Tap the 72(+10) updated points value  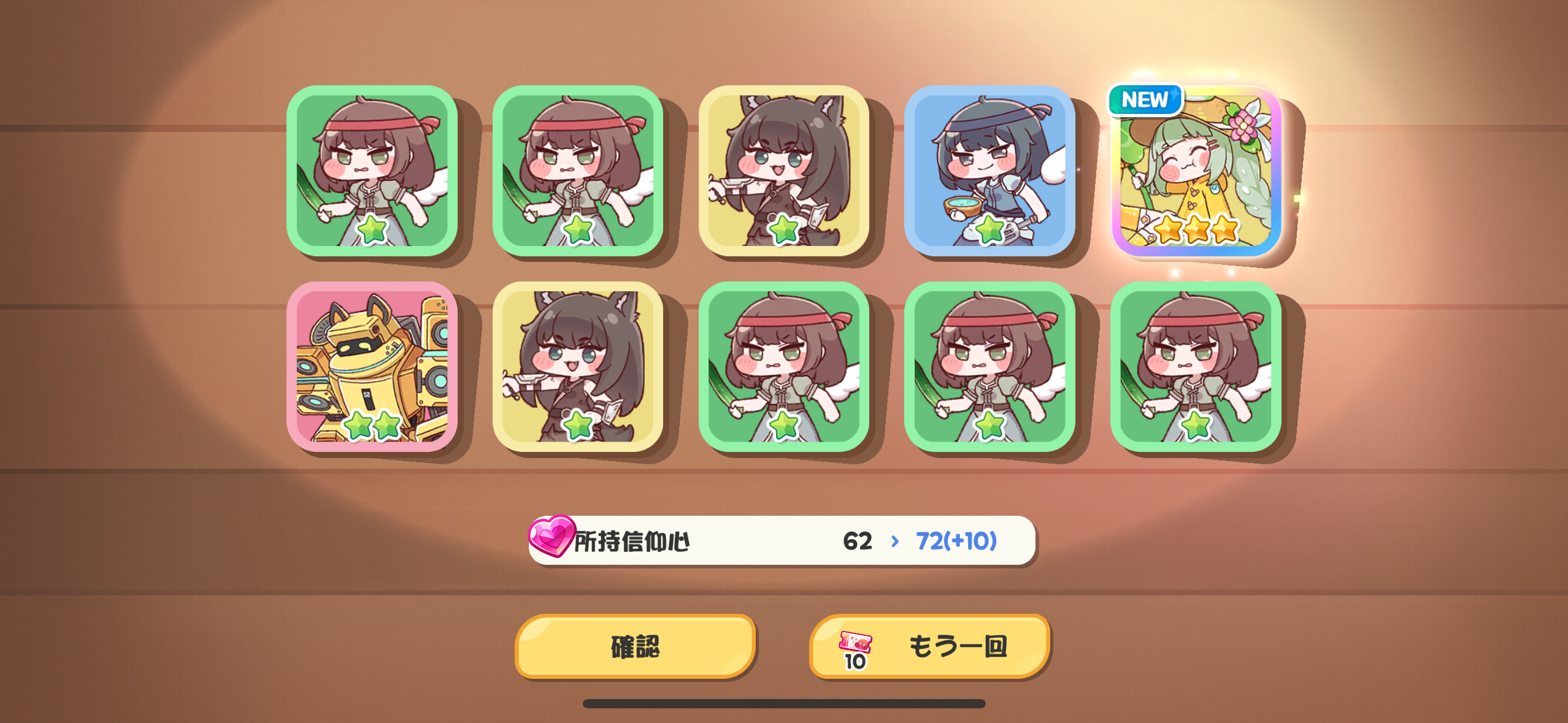click(956, 541)
